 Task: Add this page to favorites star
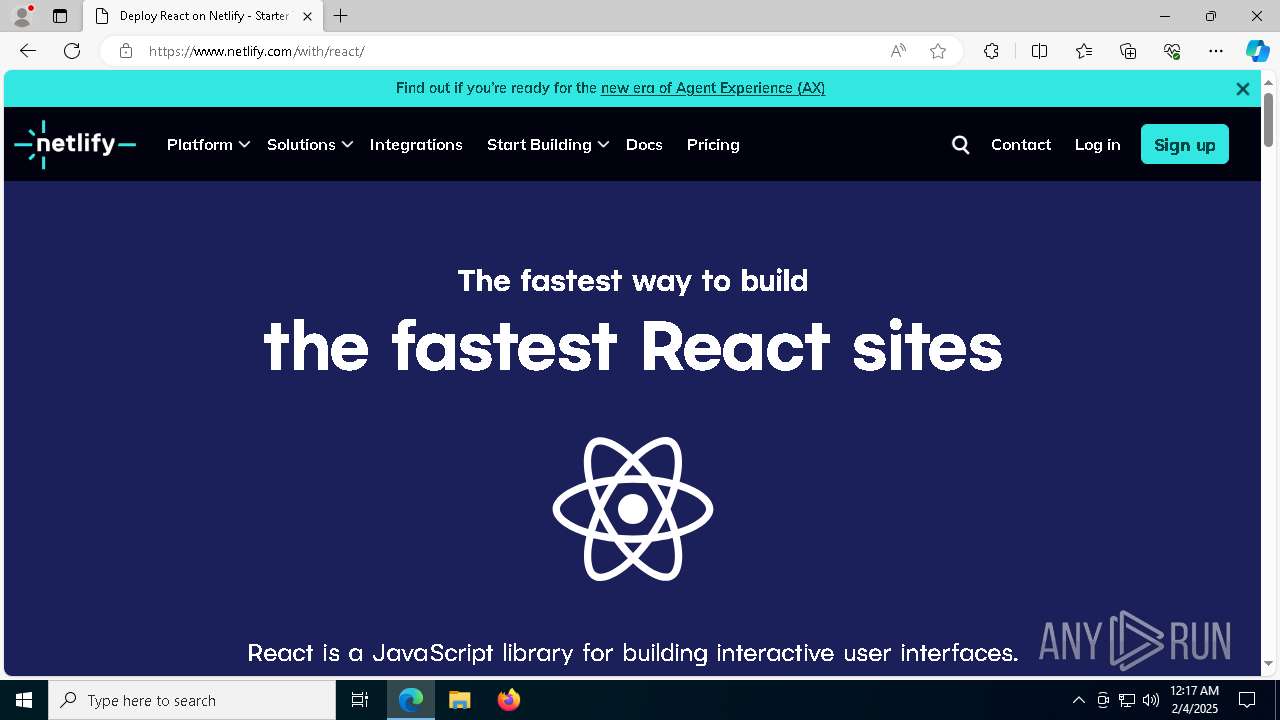click(x=938, y=51)
